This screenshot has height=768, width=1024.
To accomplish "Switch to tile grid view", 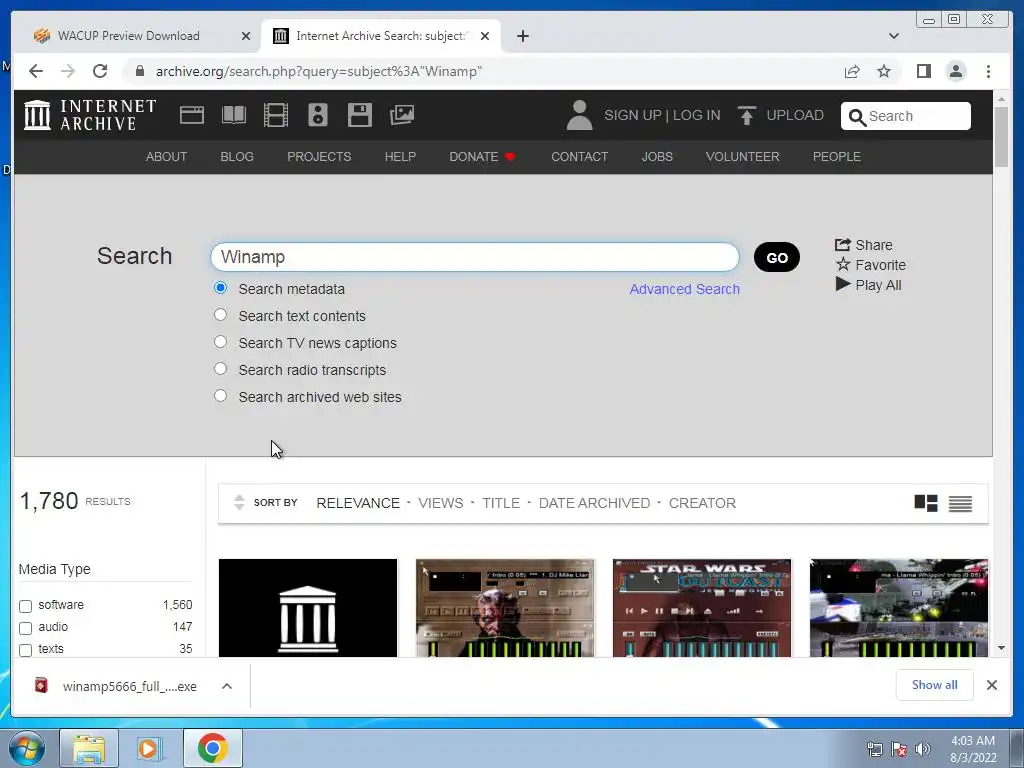I will 926,503.
